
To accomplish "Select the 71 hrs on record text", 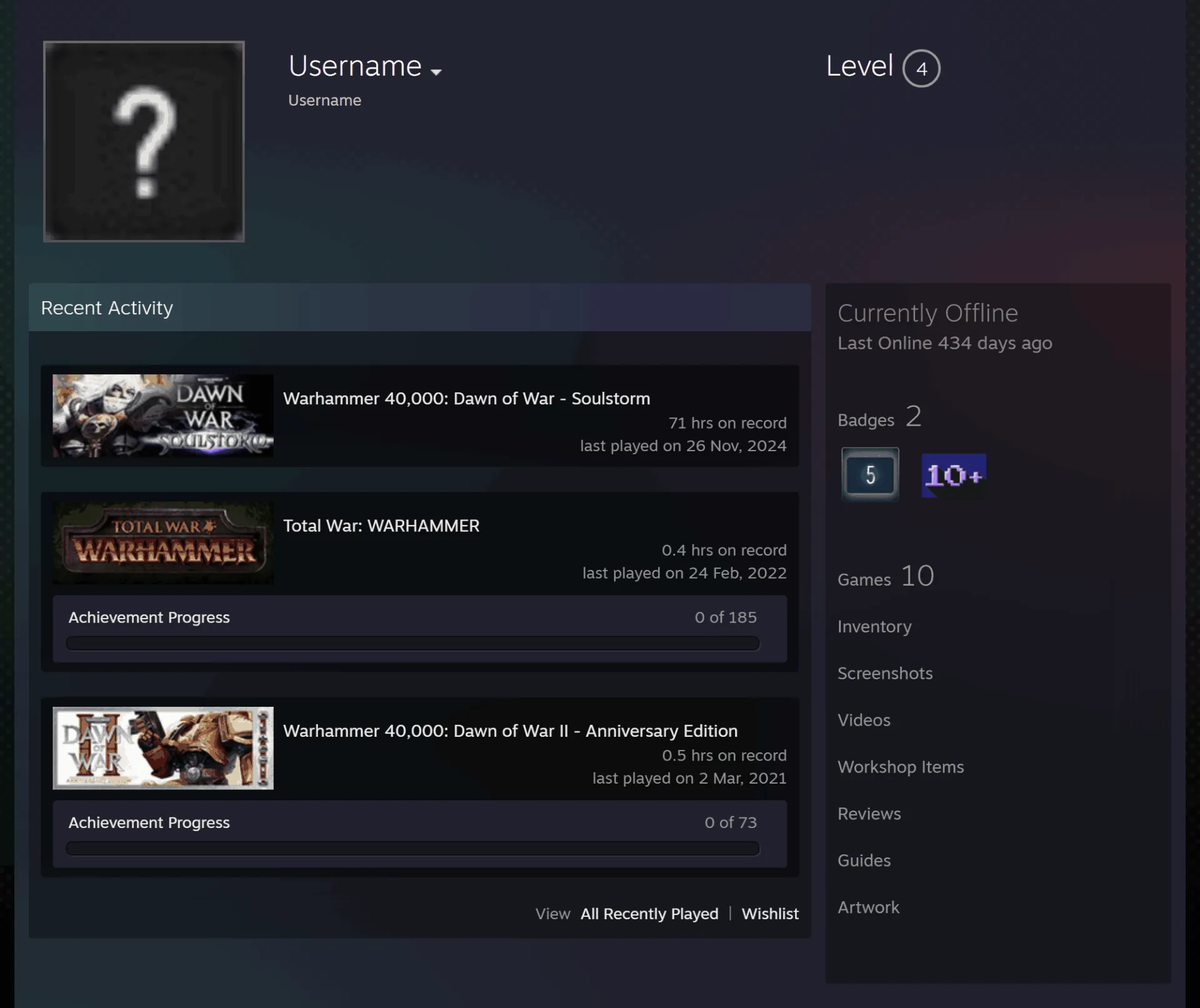I will [727, 423].
